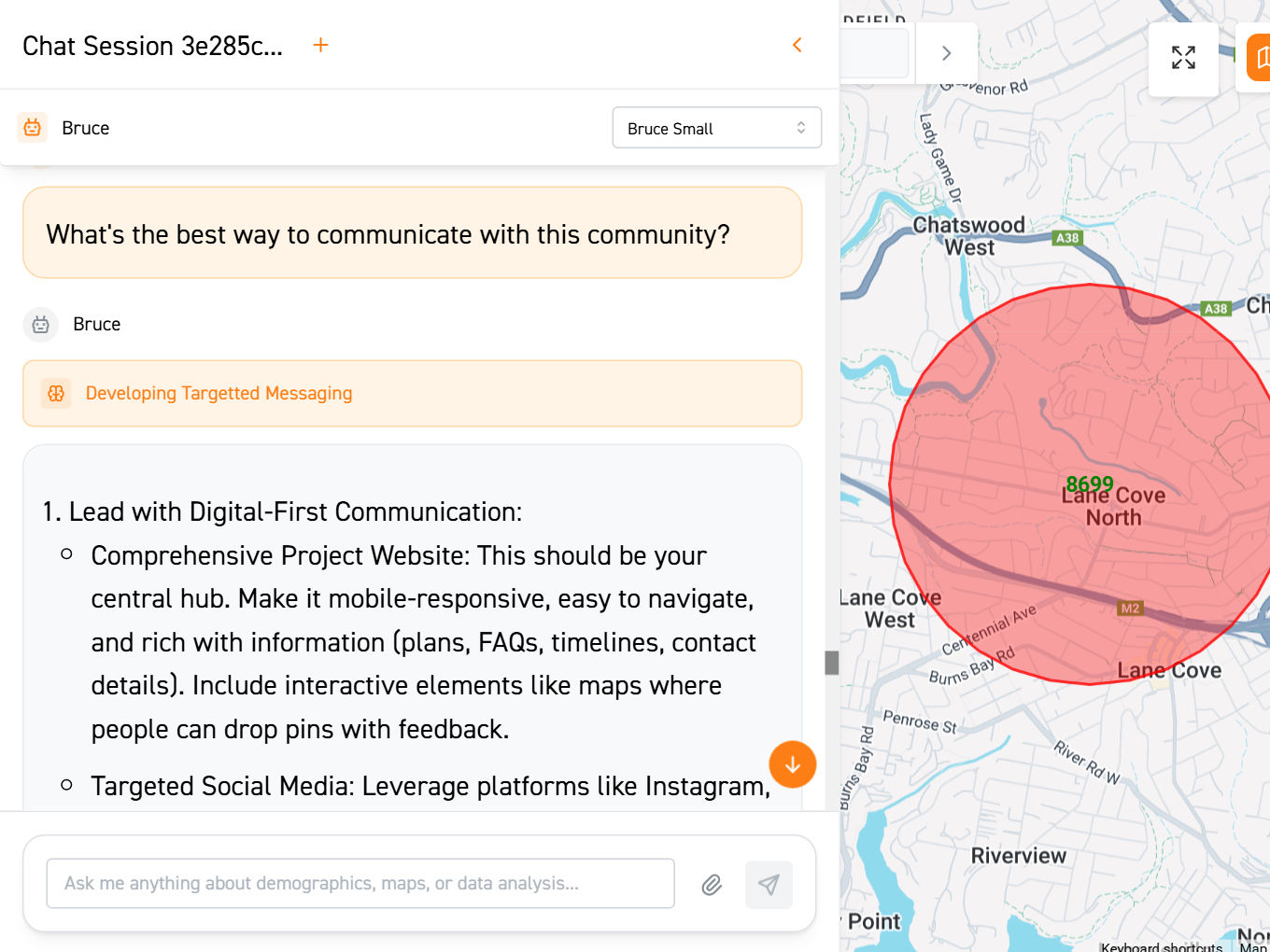Screen dimensions: 1270x952
Task: Open Keyboard shortcuts link on map
Action: tap(1161, 946)
